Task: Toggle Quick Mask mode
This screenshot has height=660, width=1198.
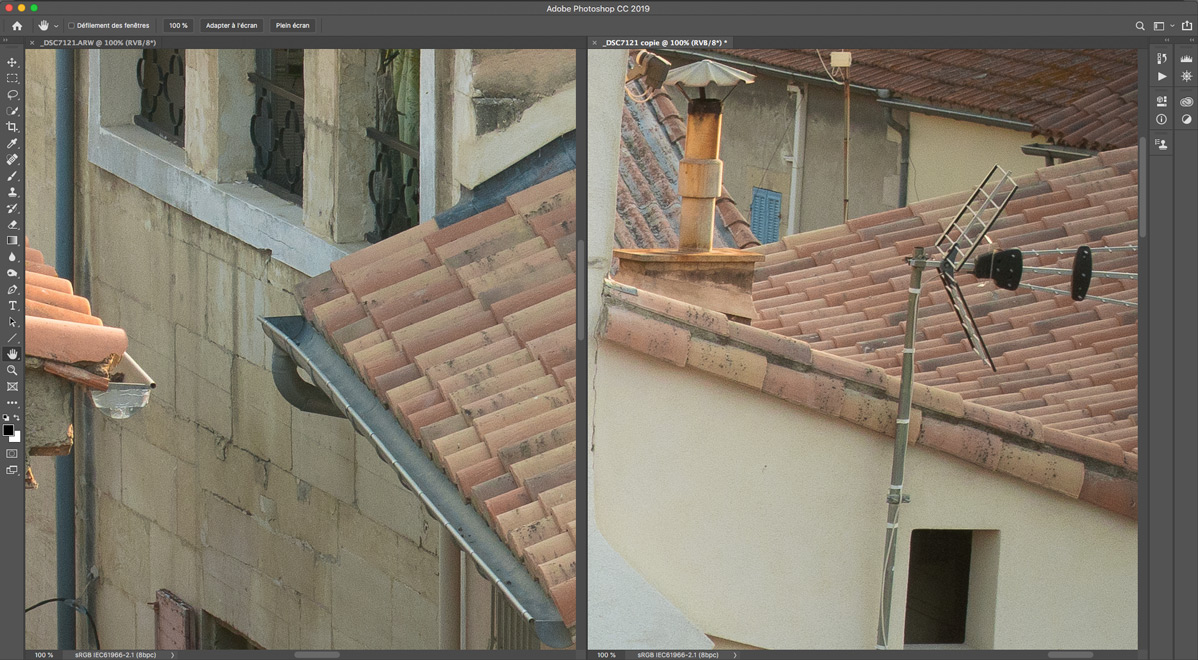Action: click(x=12, y=453)
